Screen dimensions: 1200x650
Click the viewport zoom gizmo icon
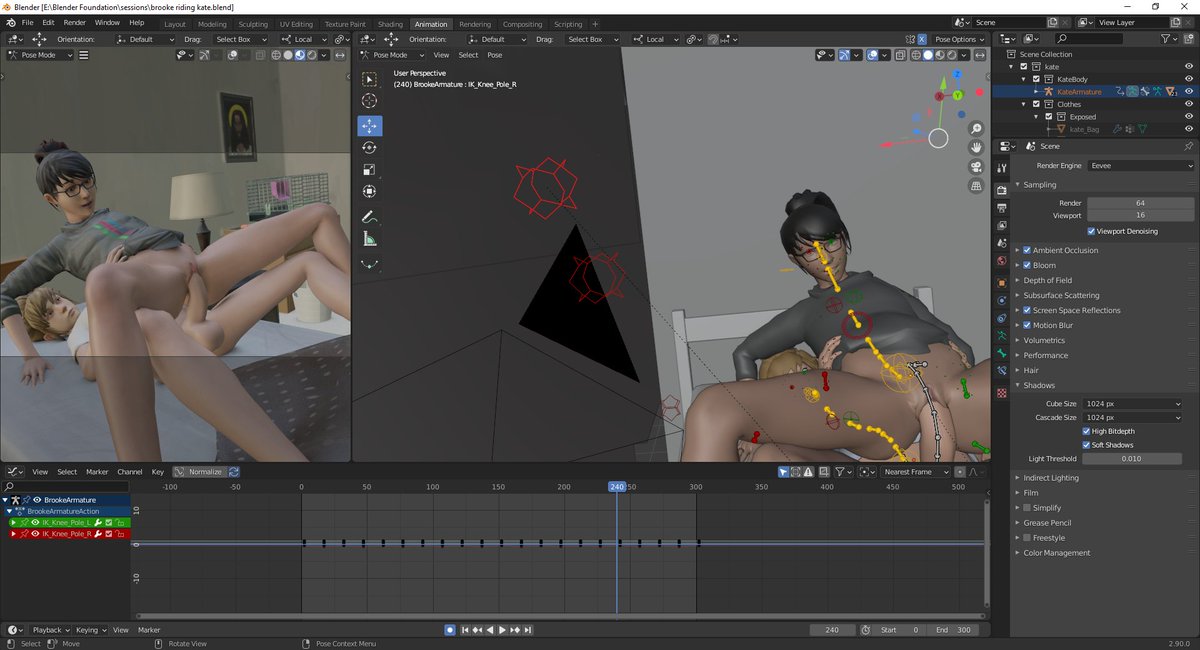(976, 129)
